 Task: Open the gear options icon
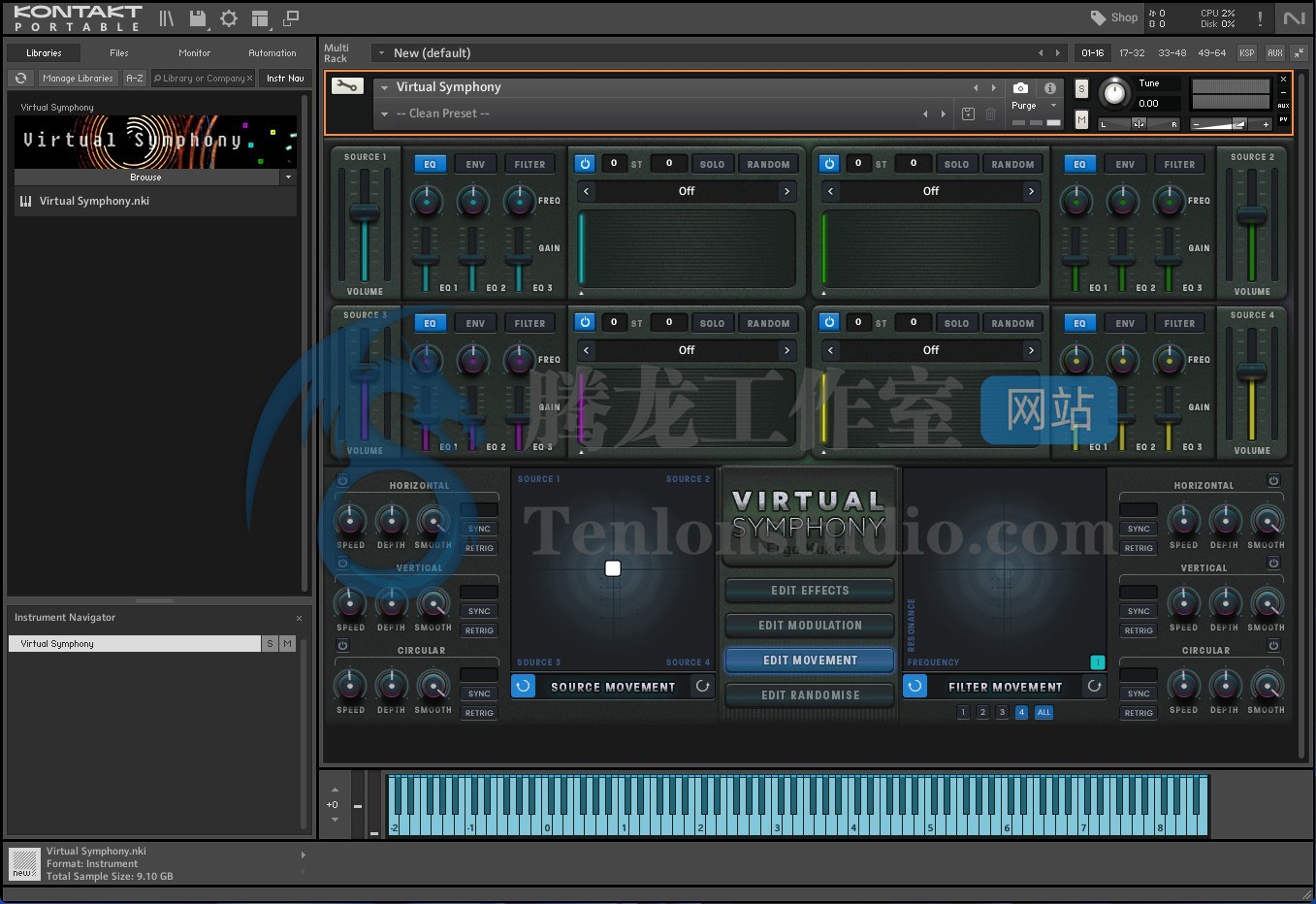(x=229, y=18)
